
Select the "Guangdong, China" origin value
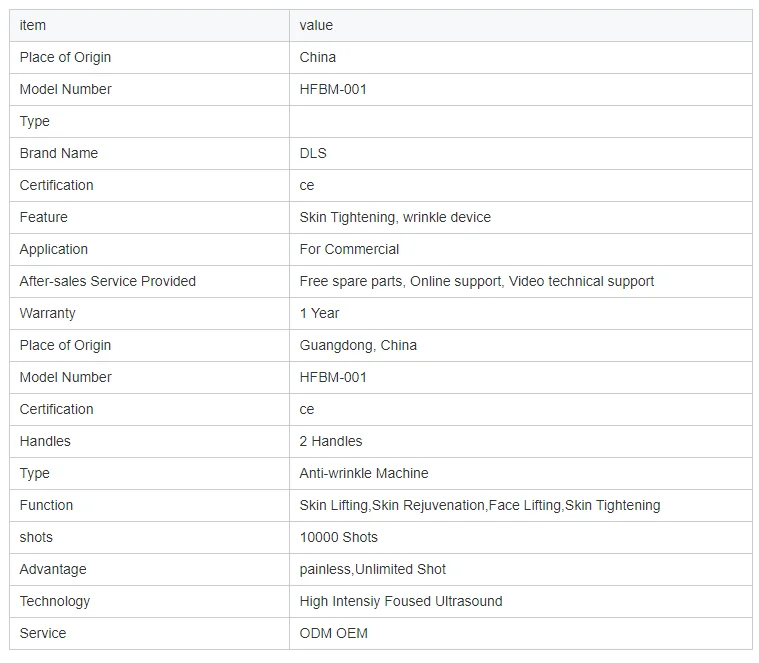coord(358,345)
